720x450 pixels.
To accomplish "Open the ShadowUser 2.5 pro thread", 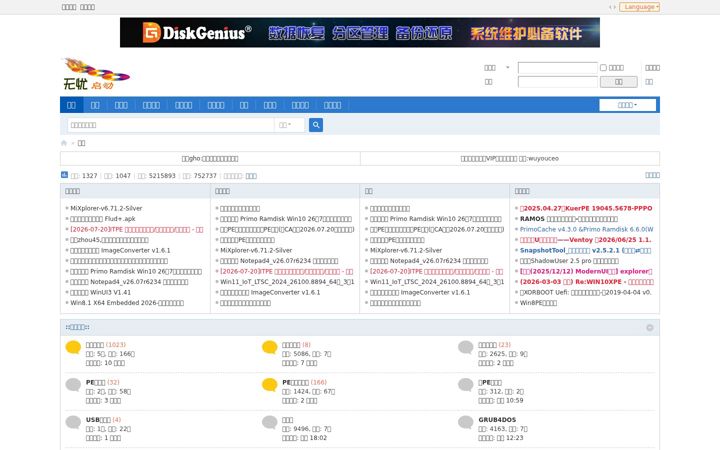I will pos(569,261).
